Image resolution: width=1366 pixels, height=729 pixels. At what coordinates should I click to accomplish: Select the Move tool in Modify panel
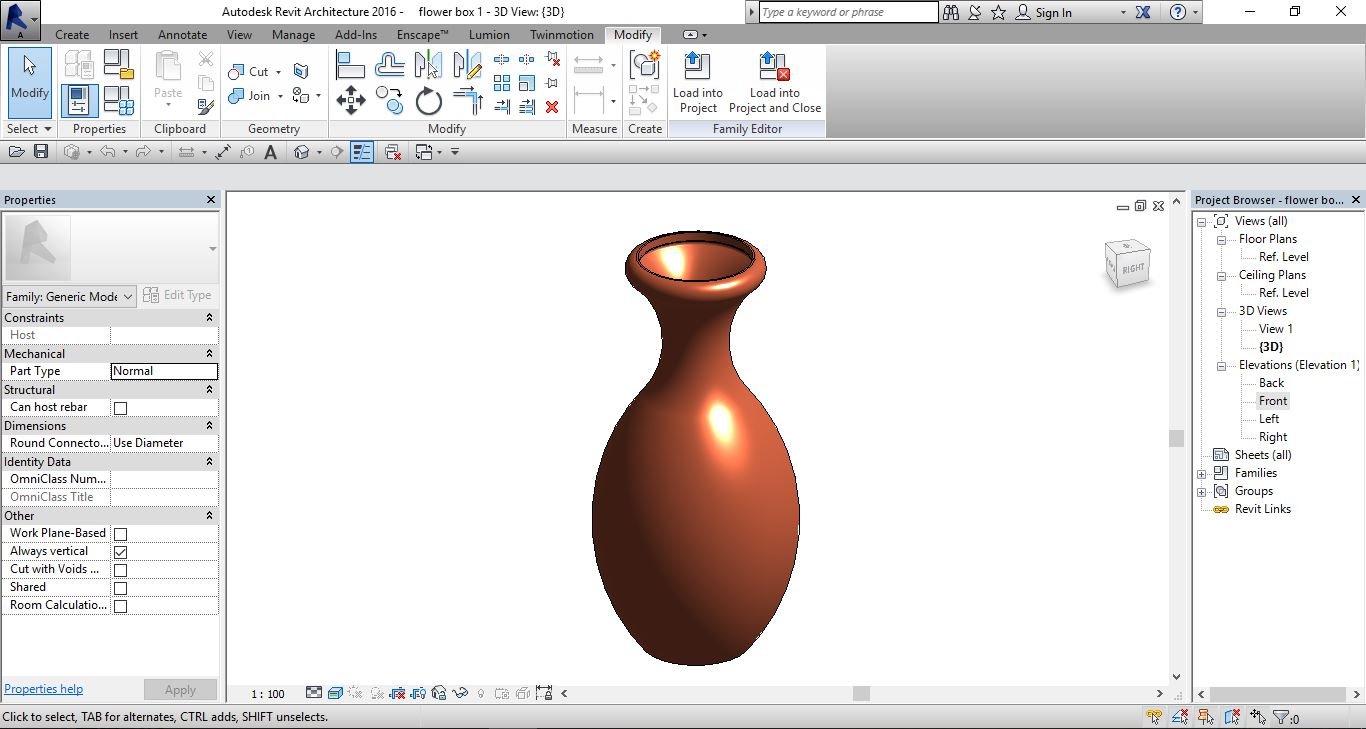[x=351, y=101]
